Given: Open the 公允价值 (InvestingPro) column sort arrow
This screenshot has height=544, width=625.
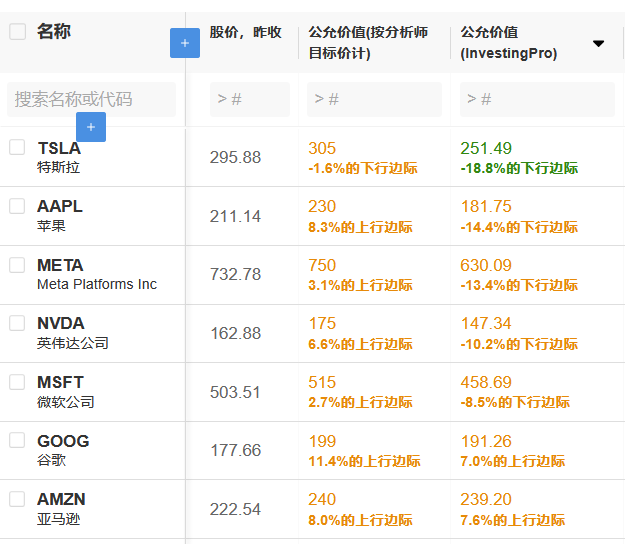Looking at the screenshot, I should (598, 43).
